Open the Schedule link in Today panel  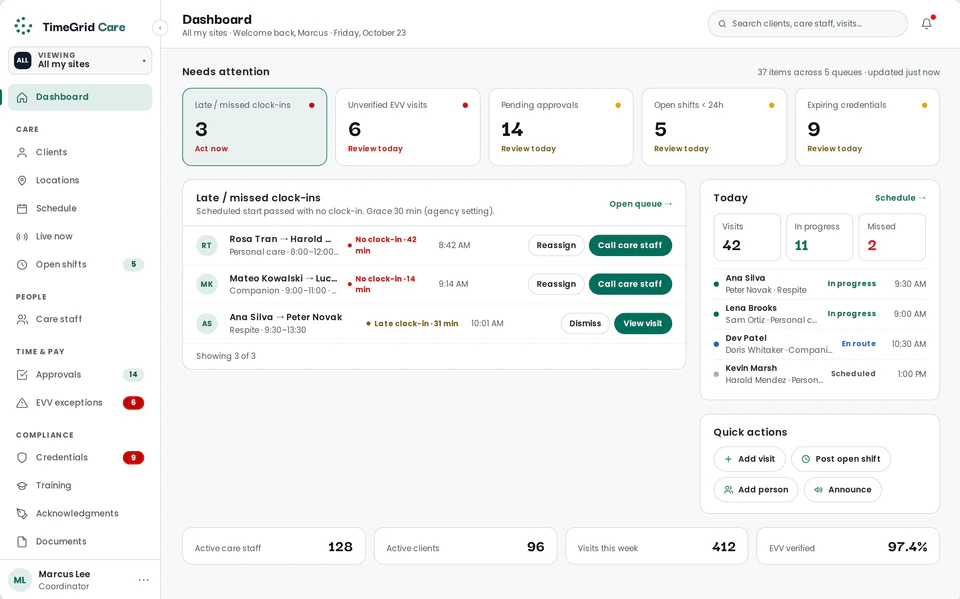click(900, 198)
